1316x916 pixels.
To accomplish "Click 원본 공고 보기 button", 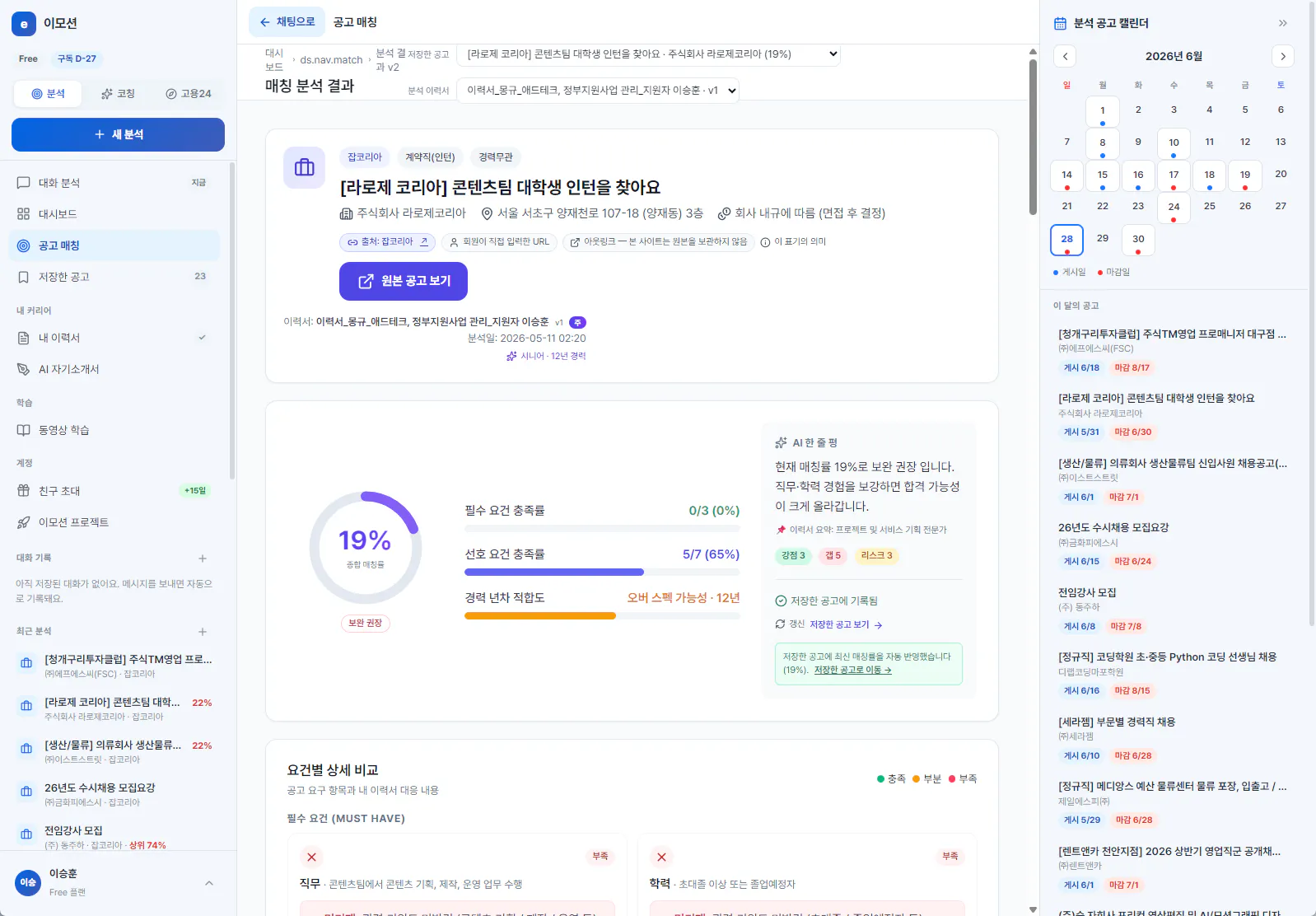I will (404, 281).
